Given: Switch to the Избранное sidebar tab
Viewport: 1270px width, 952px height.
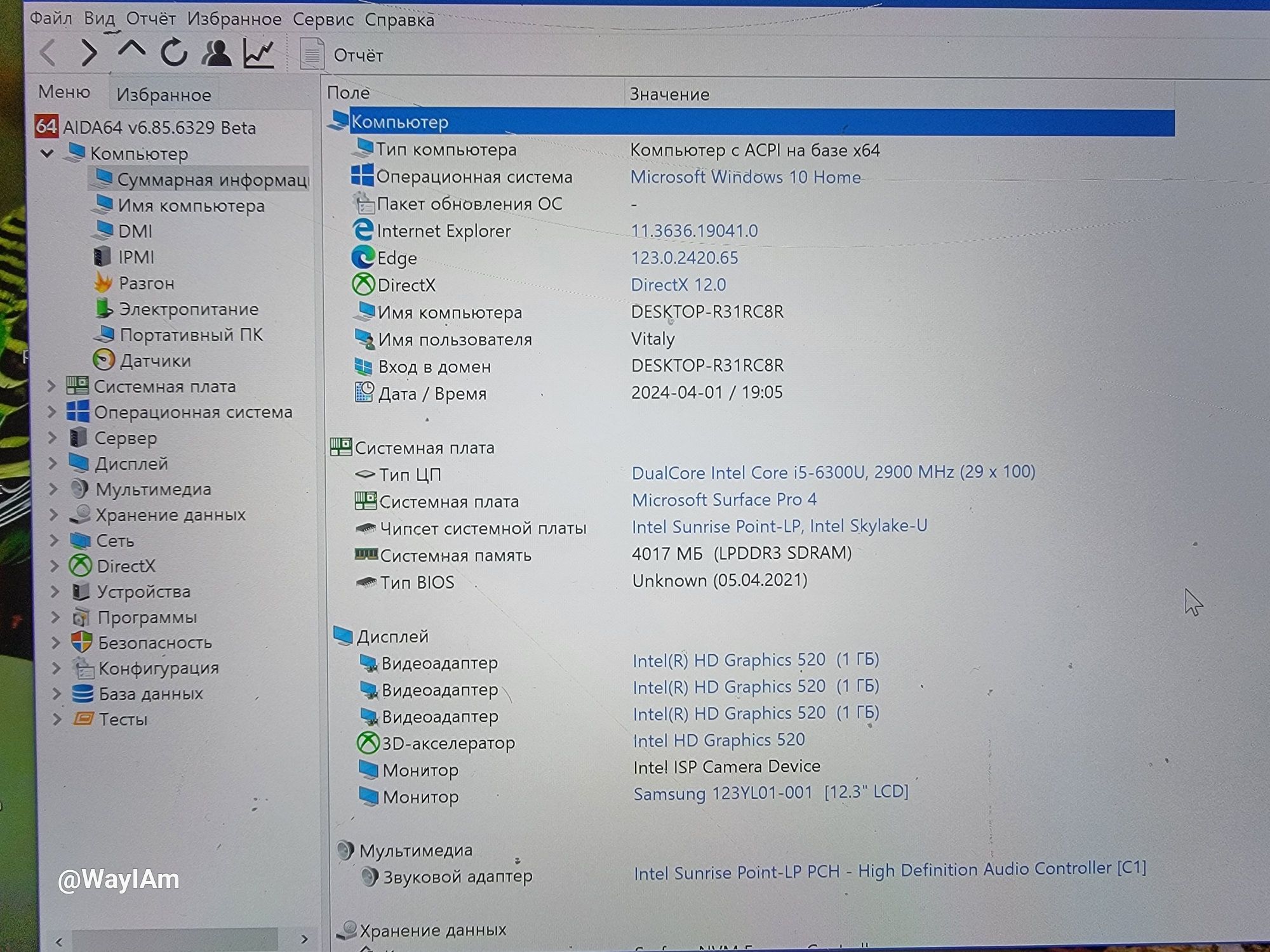Looking at the screenshot, I should click(164, 95).
